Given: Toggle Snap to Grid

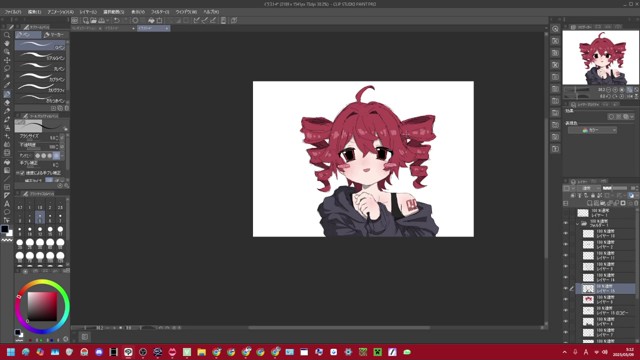Looking at the screenshot, I should pos(213,20).
